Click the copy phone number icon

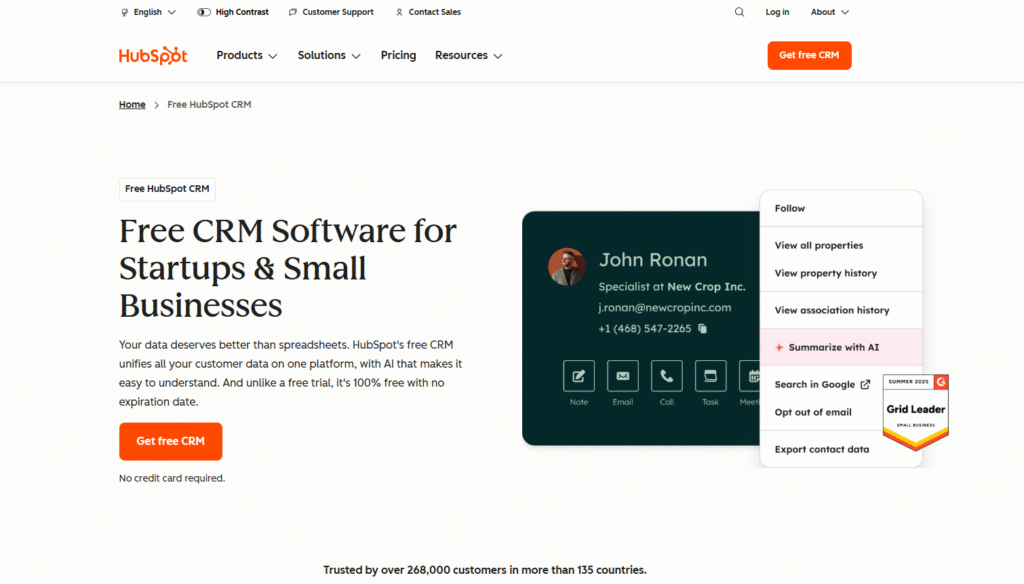click(702, 329)
